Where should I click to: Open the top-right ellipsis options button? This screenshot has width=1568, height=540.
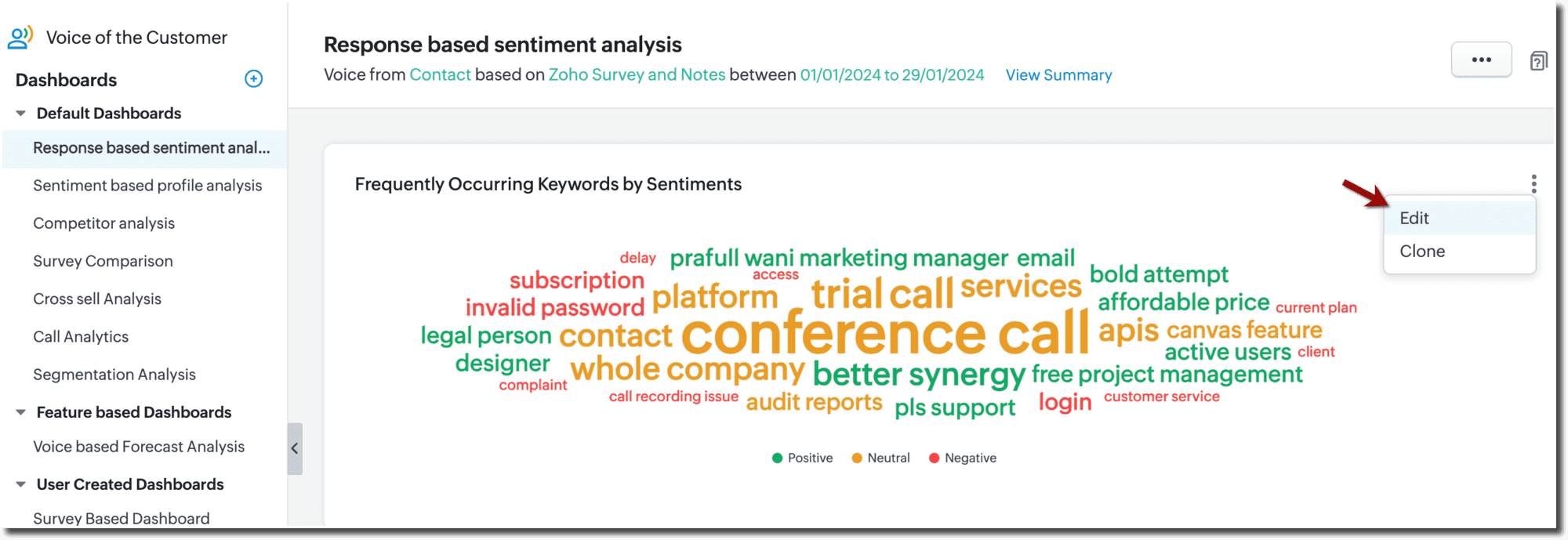point(1481,60)
